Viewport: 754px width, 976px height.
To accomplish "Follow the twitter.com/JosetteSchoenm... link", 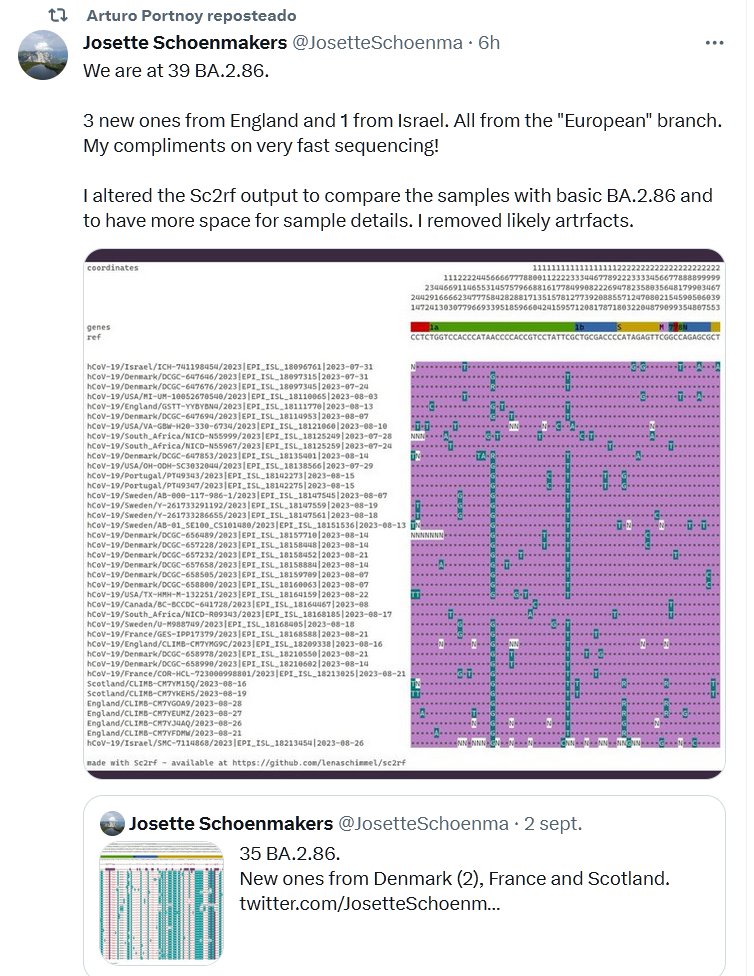I will (x=369, y=903).
